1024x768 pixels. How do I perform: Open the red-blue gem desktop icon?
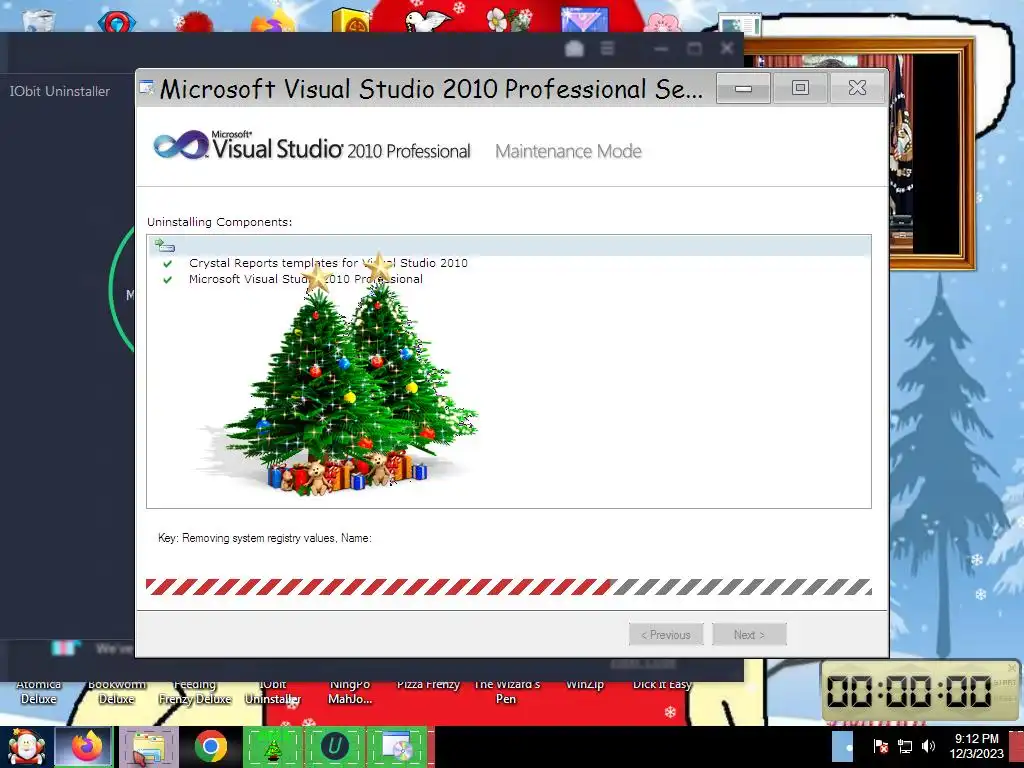(117, 21)
